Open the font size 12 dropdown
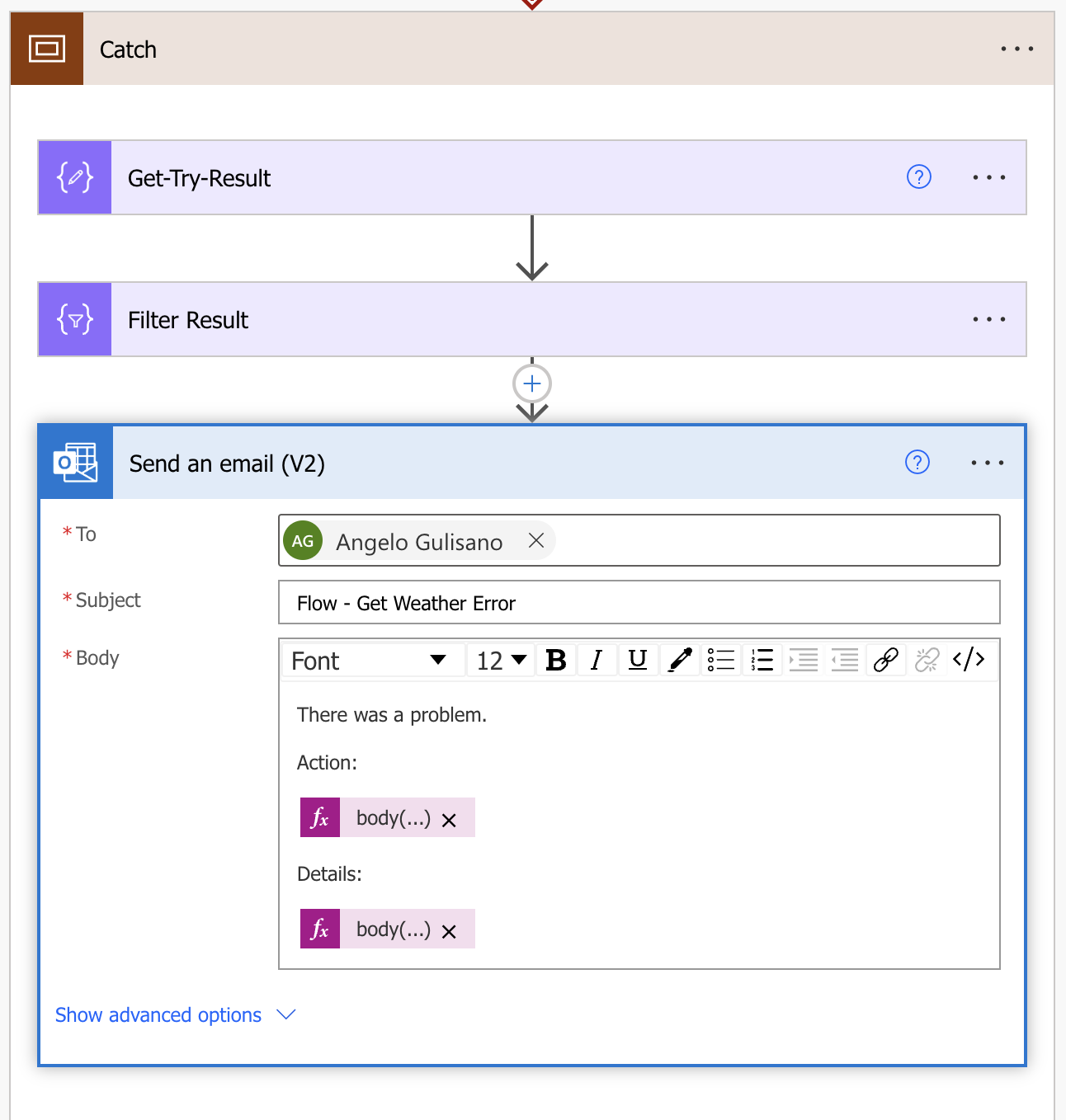 [502, 660]
